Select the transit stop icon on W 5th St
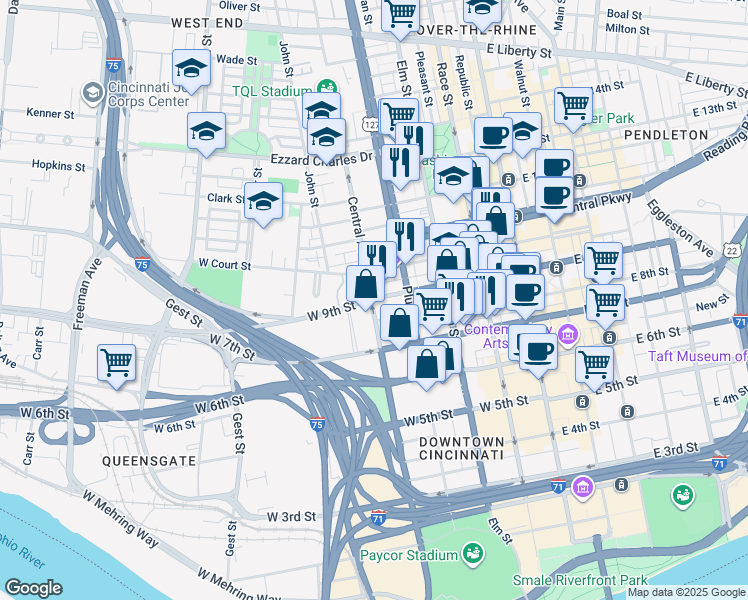Screen dimensions: 748x600 pos(582,402)
